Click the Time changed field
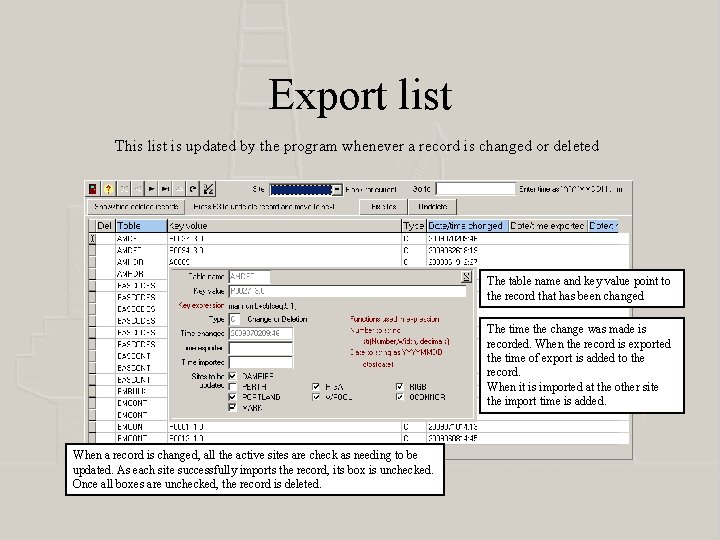The height and width of the screenshot is (540, 720). (x=260, y=333)
